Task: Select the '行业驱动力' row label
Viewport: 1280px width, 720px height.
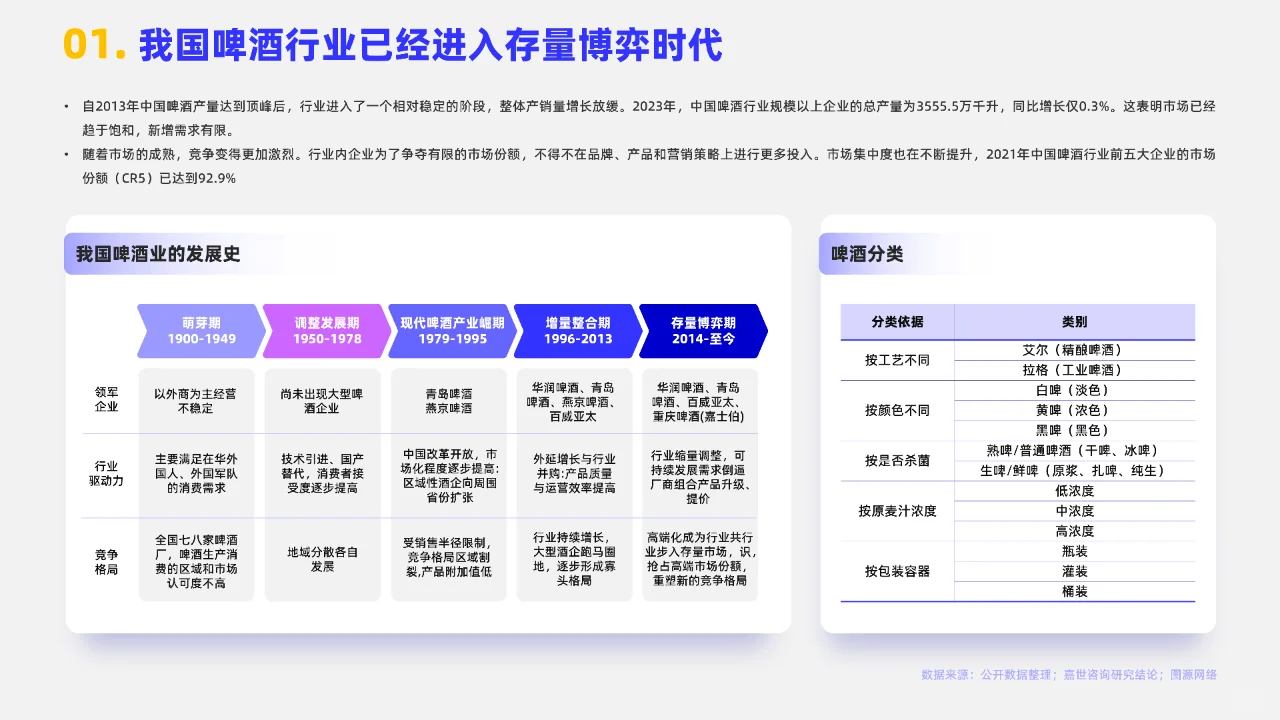Action: (x=106, y=474)
